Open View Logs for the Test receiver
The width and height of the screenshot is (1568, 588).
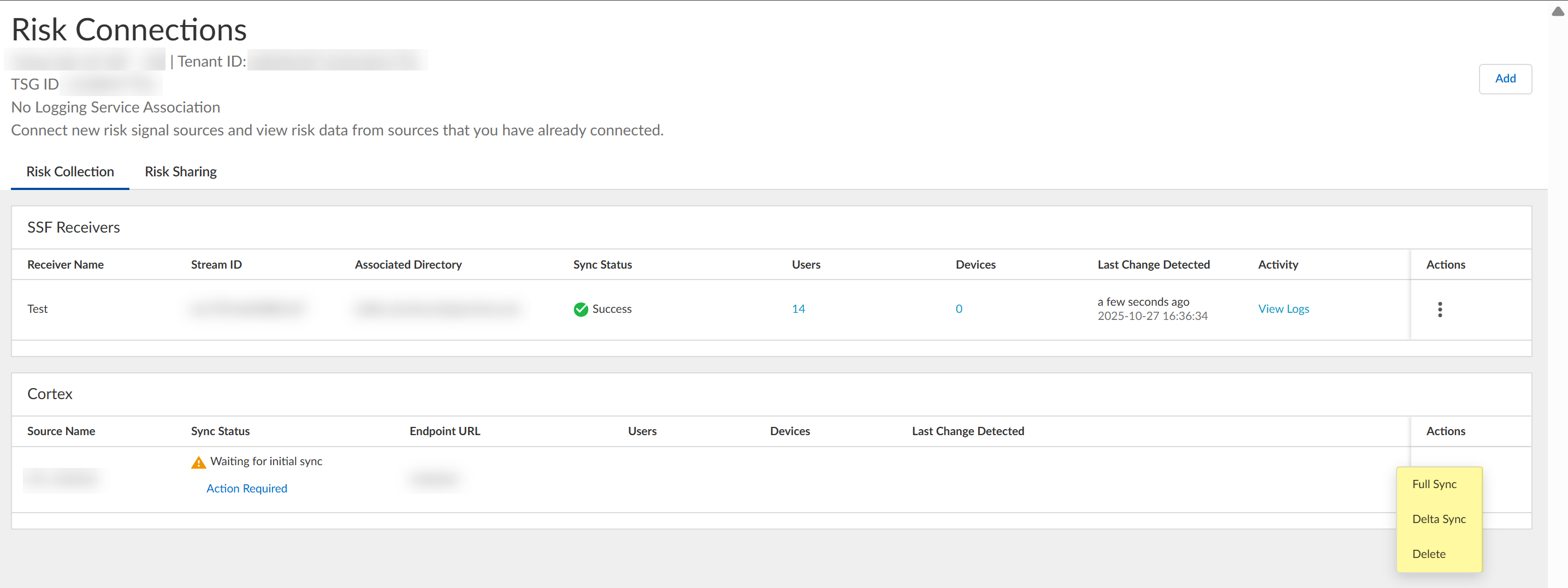[x=1283, y=308]
